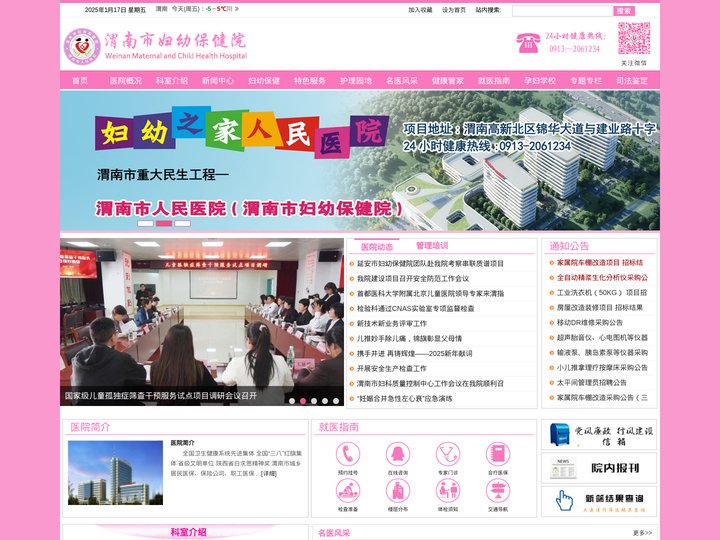Click 设为首页 link
Viewport: 720px width, 540px height.
pyautogui.click(x=454, y=10)
